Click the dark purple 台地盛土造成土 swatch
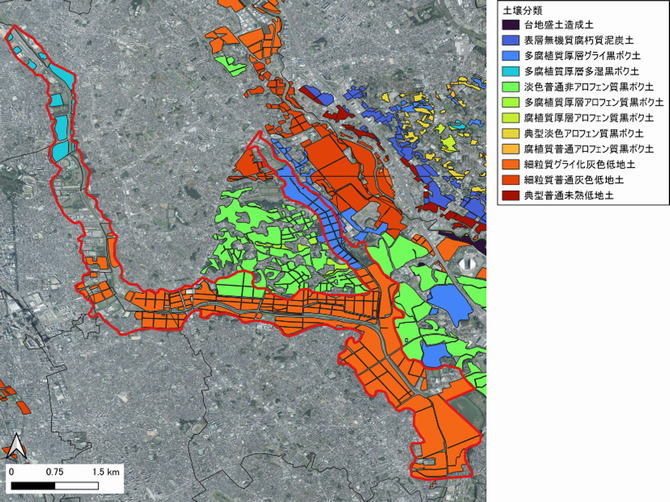The width and height of the screenshot is (670, 502). 510,22
